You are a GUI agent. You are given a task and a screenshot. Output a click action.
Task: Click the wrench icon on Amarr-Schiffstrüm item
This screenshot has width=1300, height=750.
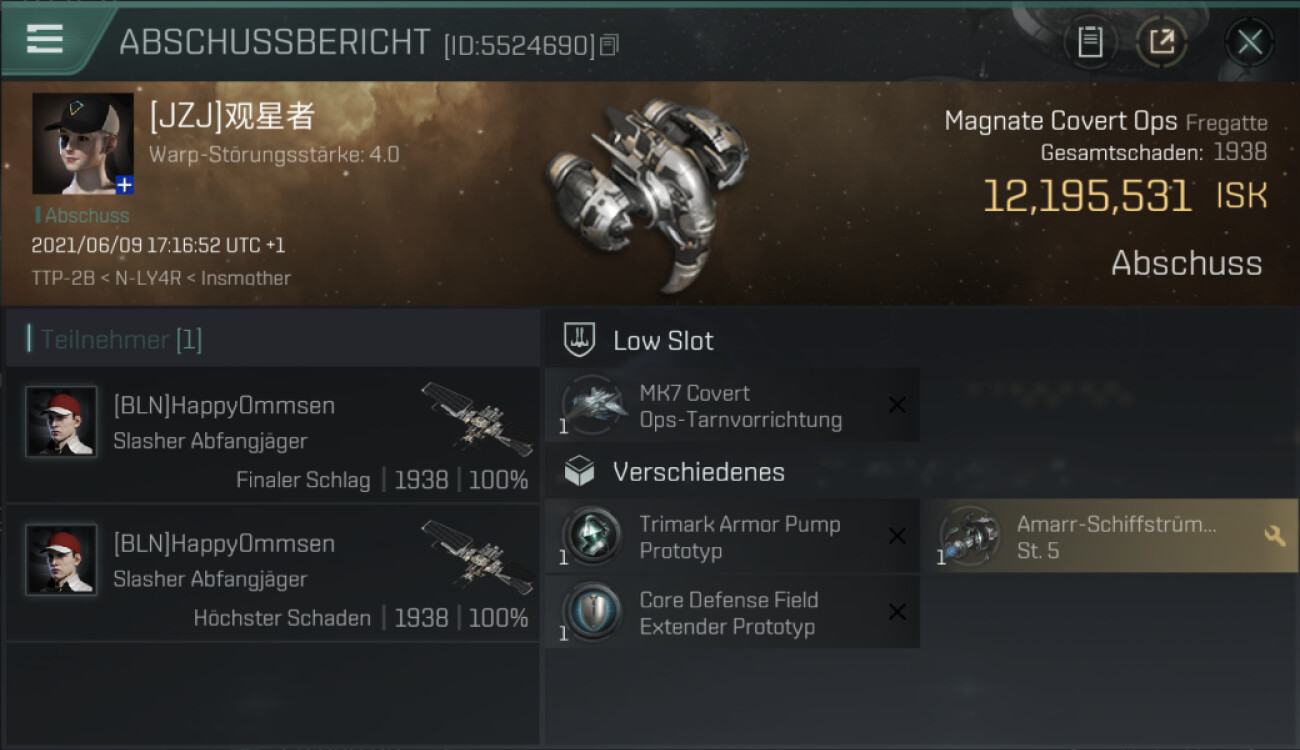pos(1274,537)
